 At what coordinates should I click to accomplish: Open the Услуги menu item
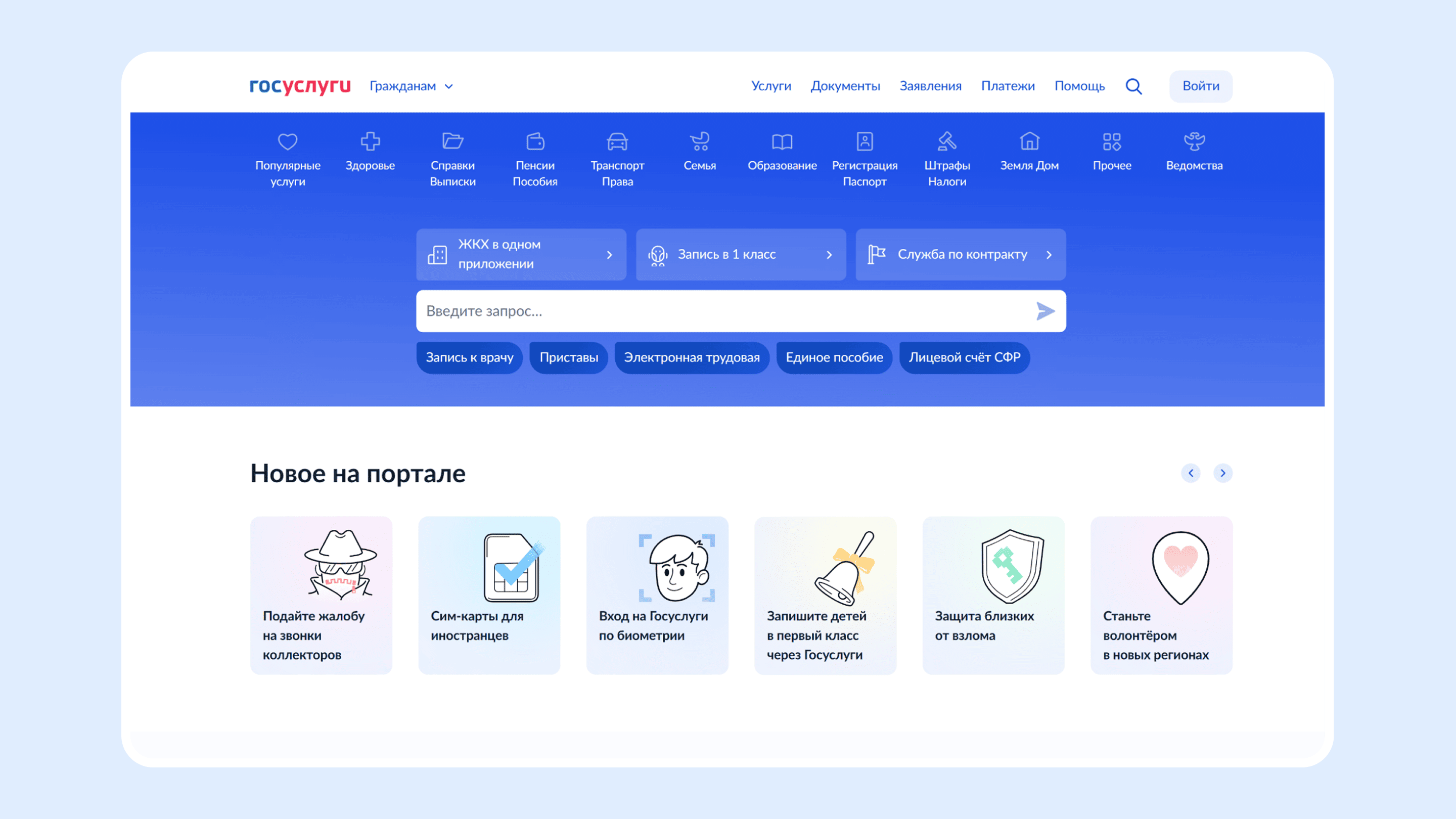pos(771,86)
